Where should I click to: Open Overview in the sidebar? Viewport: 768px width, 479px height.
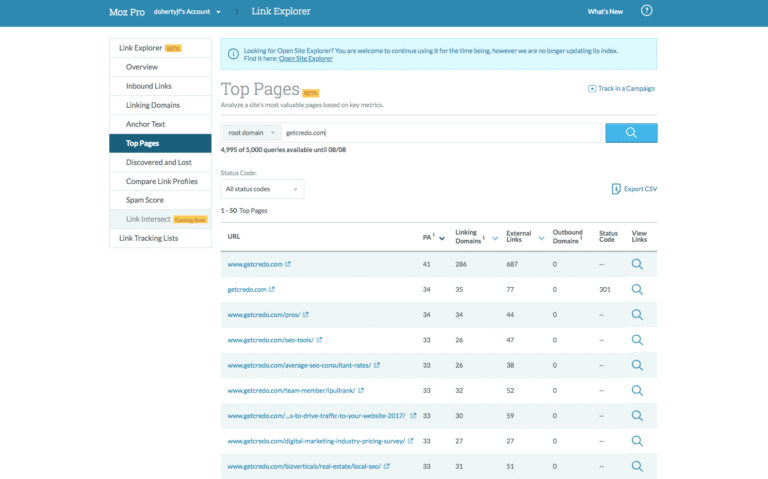[x=160, y=67]
